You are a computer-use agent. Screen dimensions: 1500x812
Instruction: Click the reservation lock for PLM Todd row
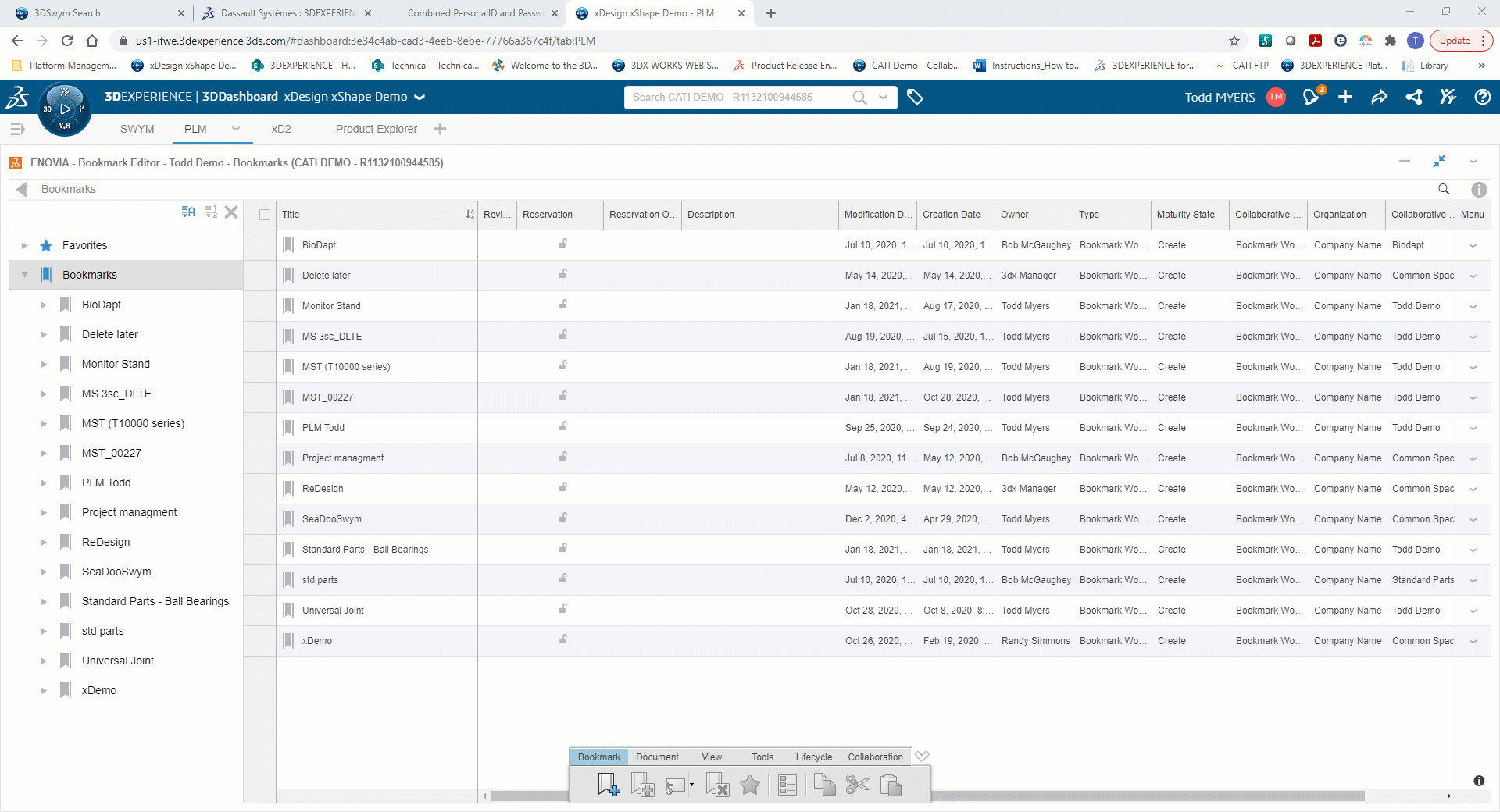point(562,426)
